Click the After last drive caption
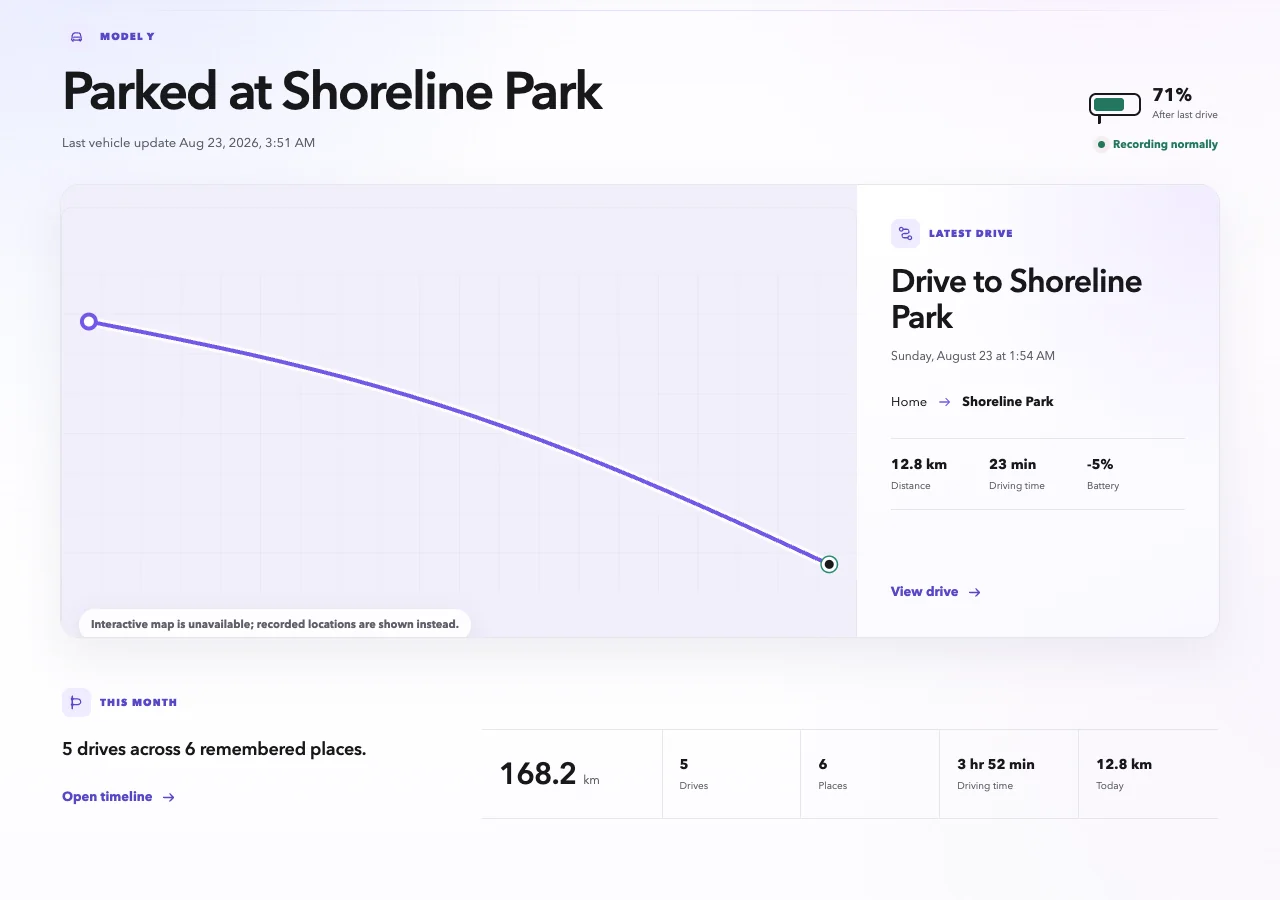Screen dimensions: 1280x900 1185,115
